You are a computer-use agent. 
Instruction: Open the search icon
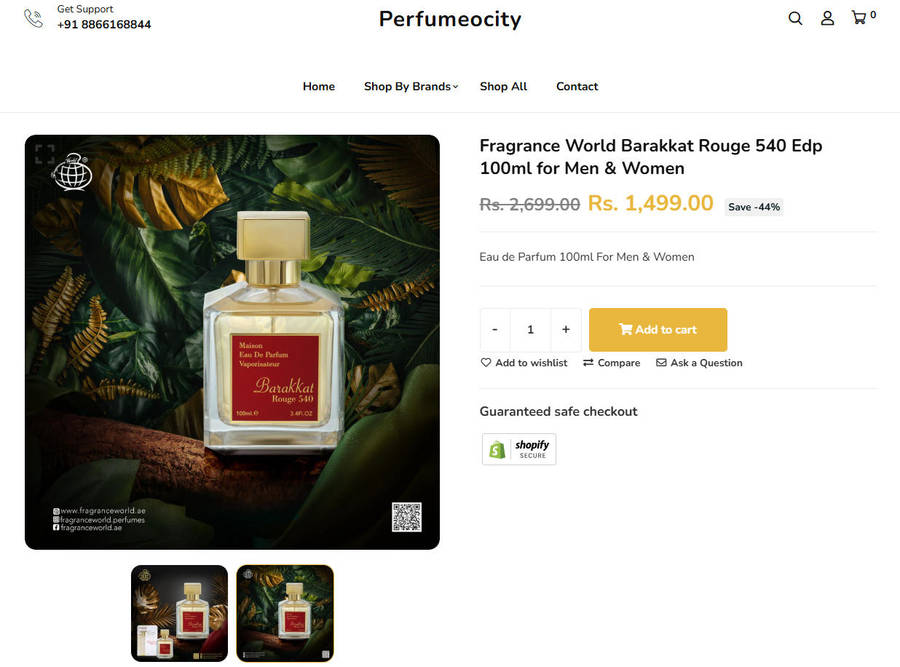click(x=795, y=18)
